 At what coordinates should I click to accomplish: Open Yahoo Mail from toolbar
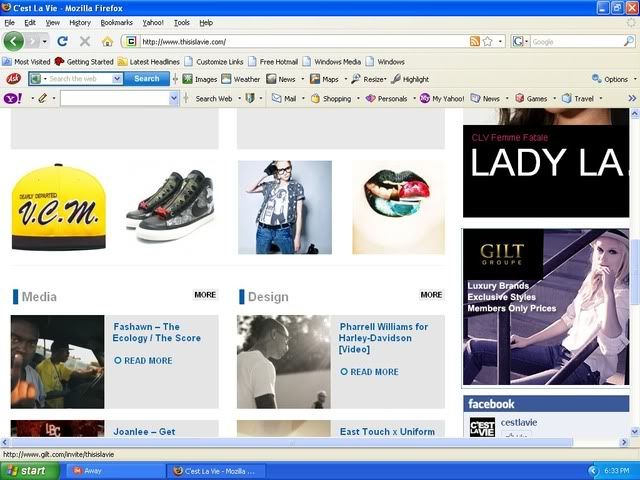[x=284, y=98]
